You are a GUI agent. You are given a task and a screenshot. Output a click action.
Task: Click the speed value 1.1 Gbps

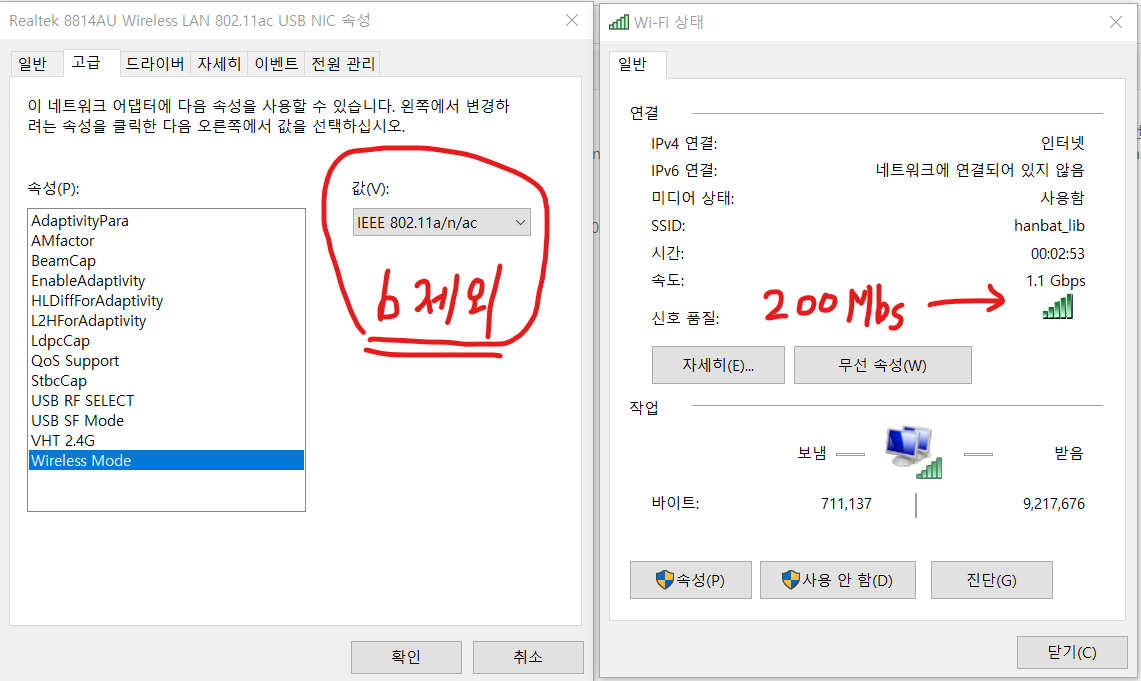[1056, 281]
